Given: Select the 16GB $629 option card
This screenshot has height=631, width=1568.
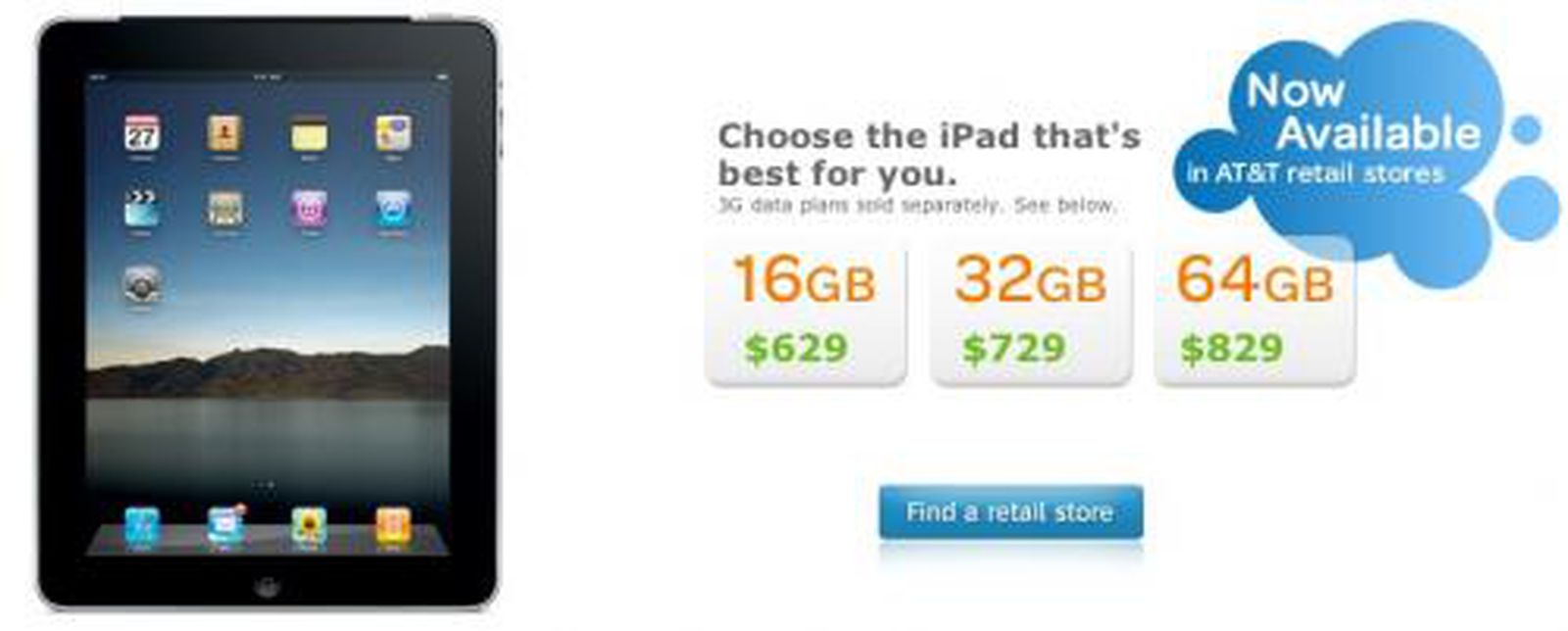Looking at the screenshot, I should (806, 315).
